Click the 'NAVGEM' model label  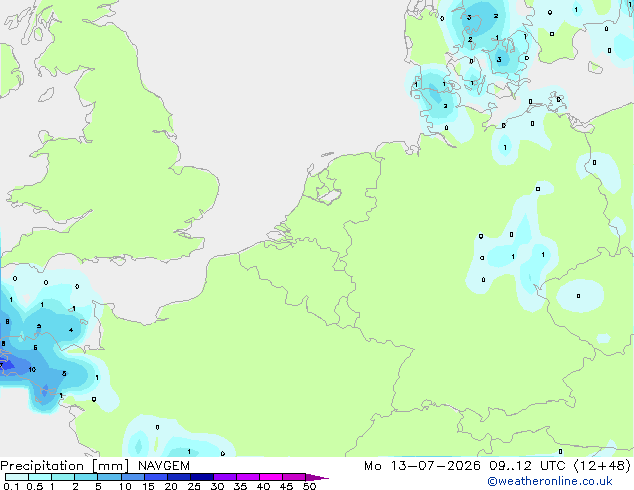point(164,466)
